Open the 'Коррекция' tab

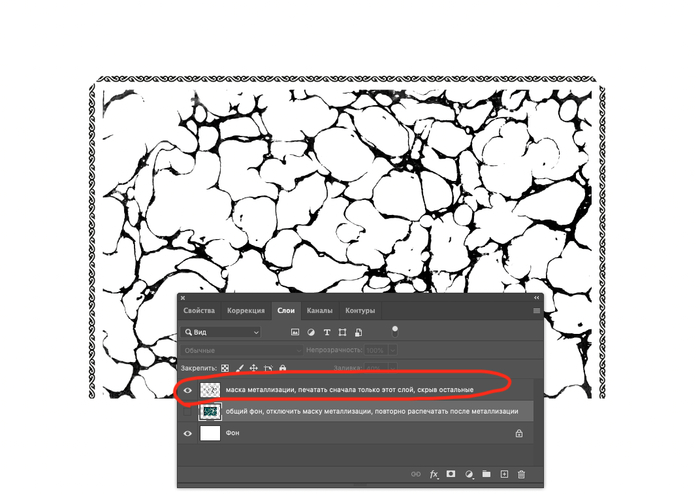click(246, 311)
